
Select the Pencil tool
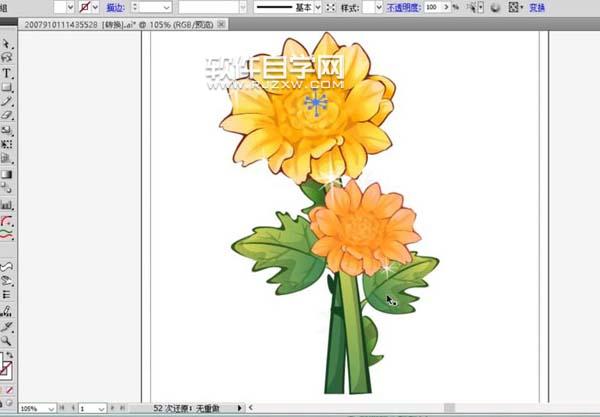click(6, 101)
